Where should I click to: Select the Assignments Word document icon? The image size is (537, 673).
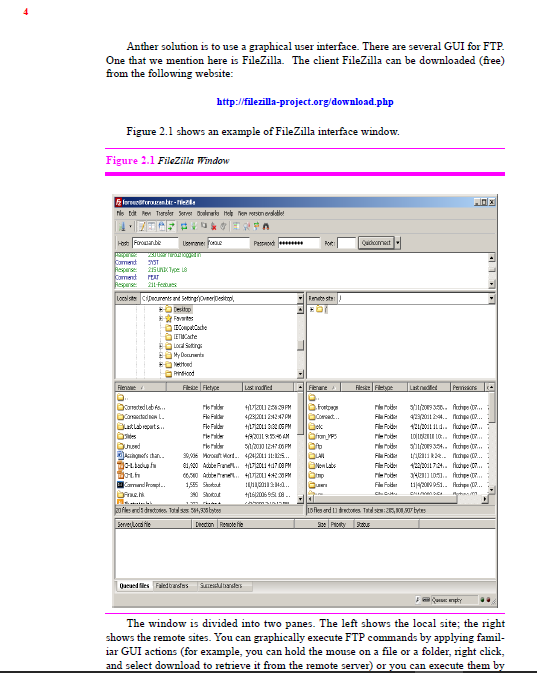click(x=121, y=455)
